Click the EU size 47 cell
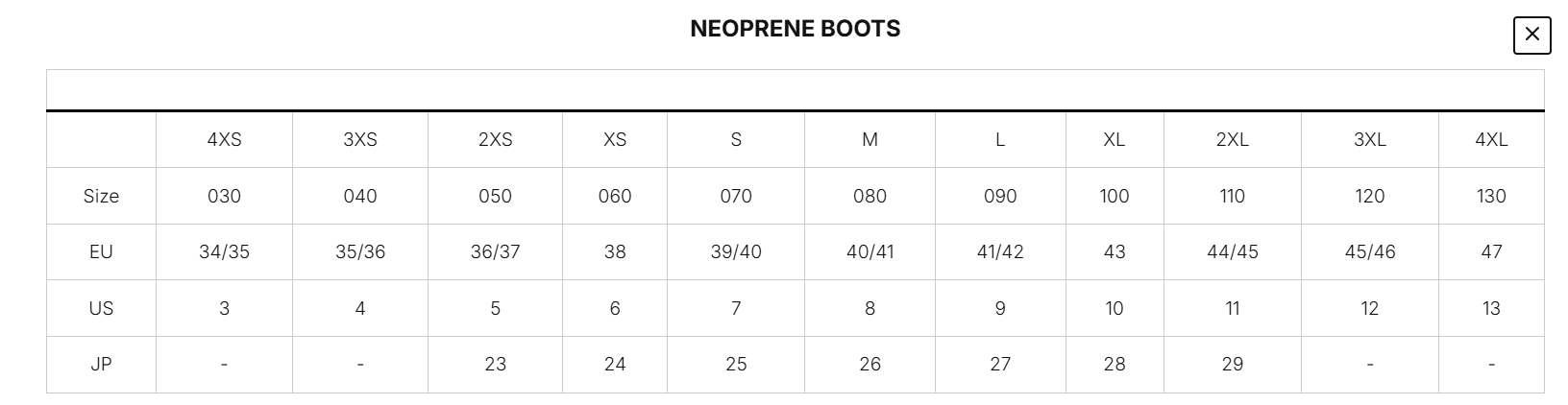This screenshot has width=1568, height=405. pos(1491,252)
